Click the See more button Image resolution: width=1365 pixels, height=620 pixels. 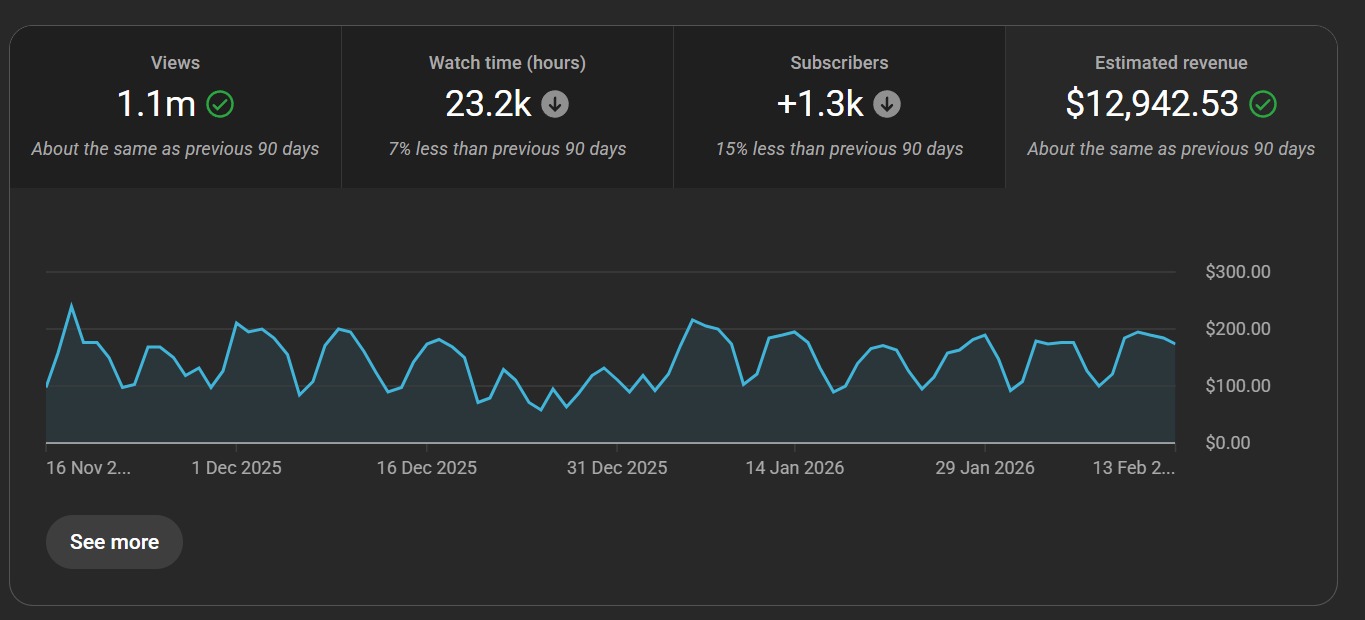(114, 542)
